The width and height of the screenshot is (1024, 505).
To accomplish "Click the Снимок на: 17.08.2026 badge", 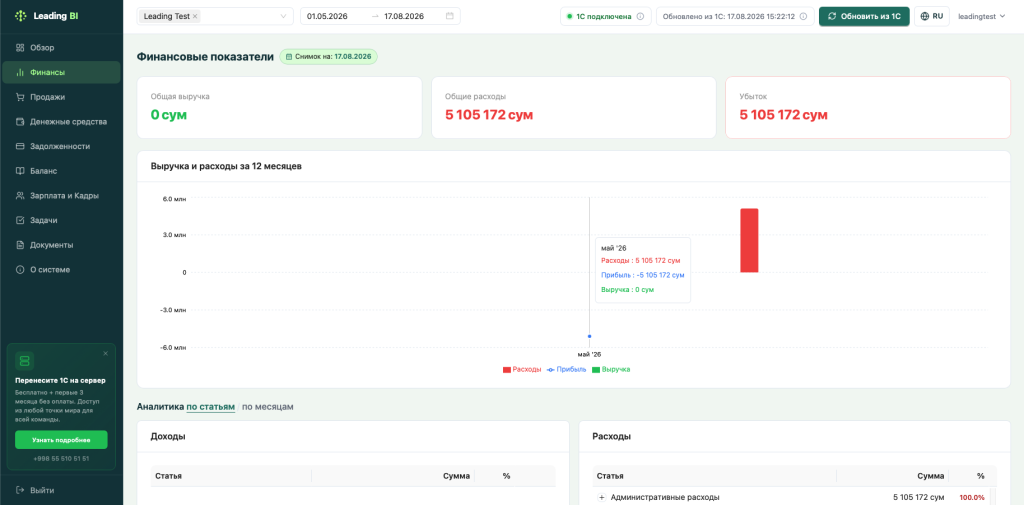I will point(328,57).
